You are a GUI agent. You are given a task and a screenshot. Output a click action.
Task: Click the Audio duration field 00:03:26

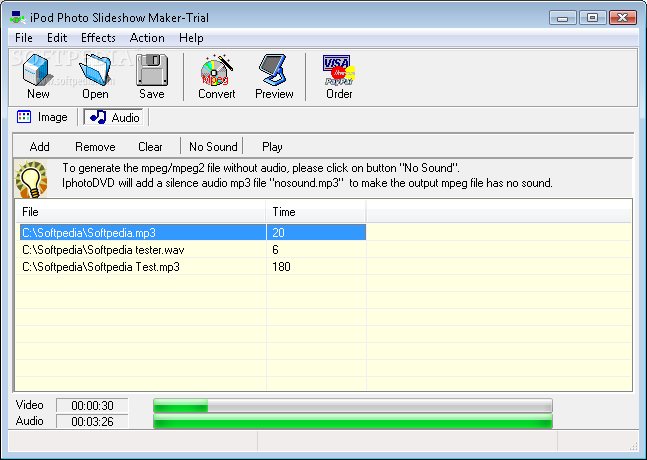point(92,422)
